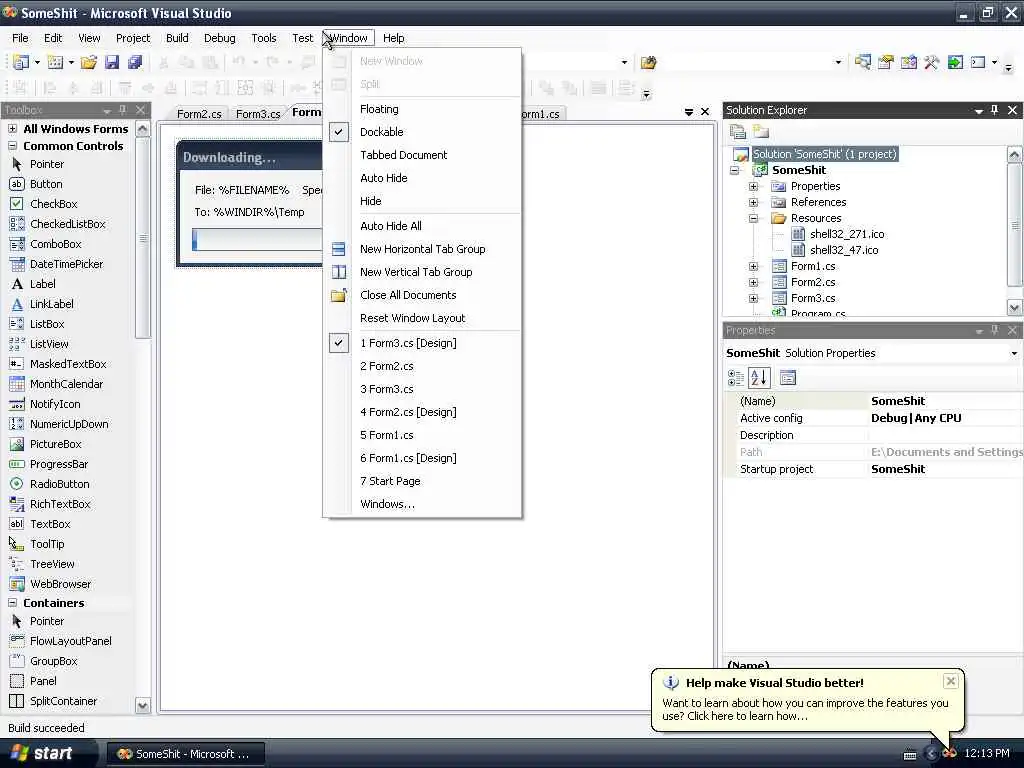Click the Object Browser toolbar icon
This screenshot has width=1024, height=768.
[x=908, y=63]
